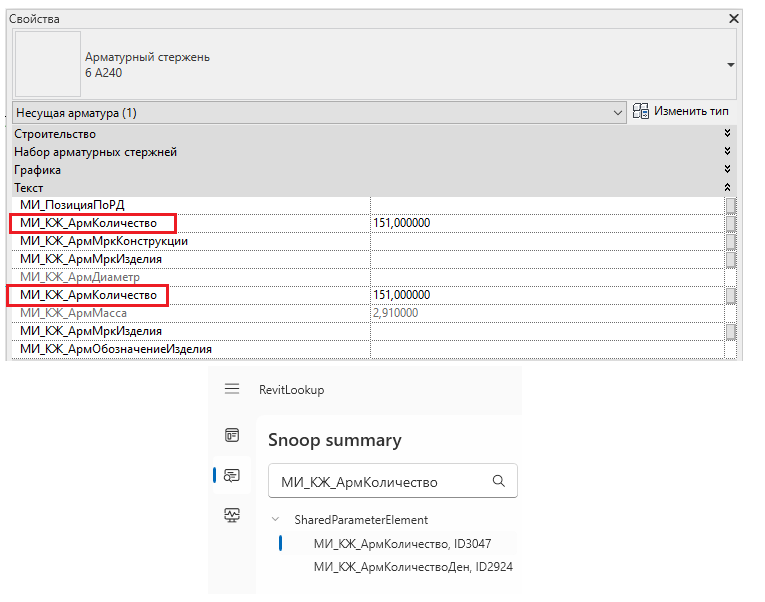The image size is (765, 602).
Task: Click associate button for first МИ_КЖ_АрмКоличество row
Action: [730, 223]
